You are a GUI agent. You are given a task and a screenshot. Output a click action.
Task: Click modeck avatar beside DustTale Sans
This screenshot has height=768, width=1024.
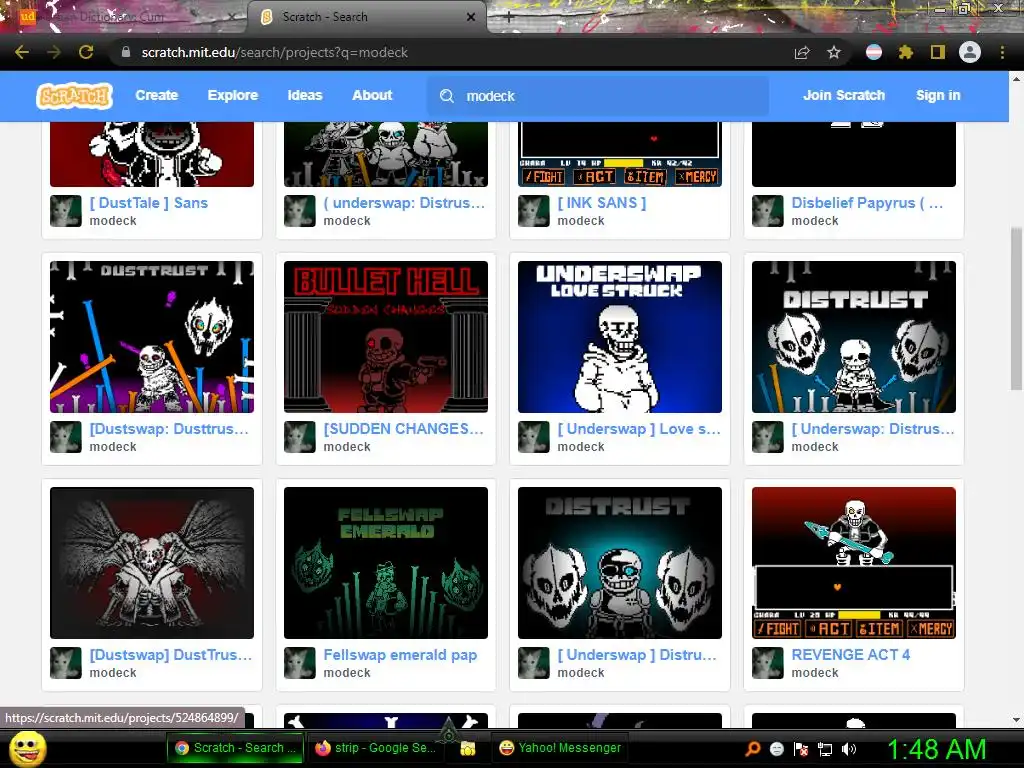tap(66, 211)
